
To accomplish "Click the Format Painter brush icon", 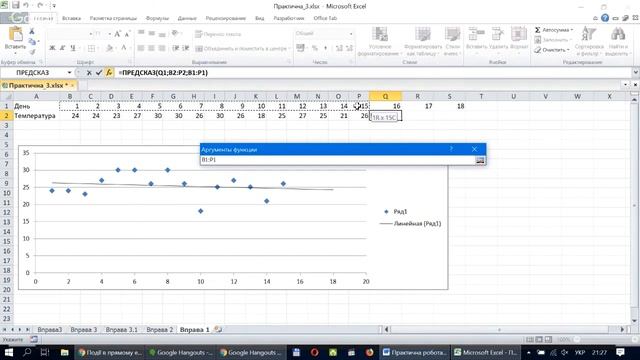I will (x=32, y=51).
